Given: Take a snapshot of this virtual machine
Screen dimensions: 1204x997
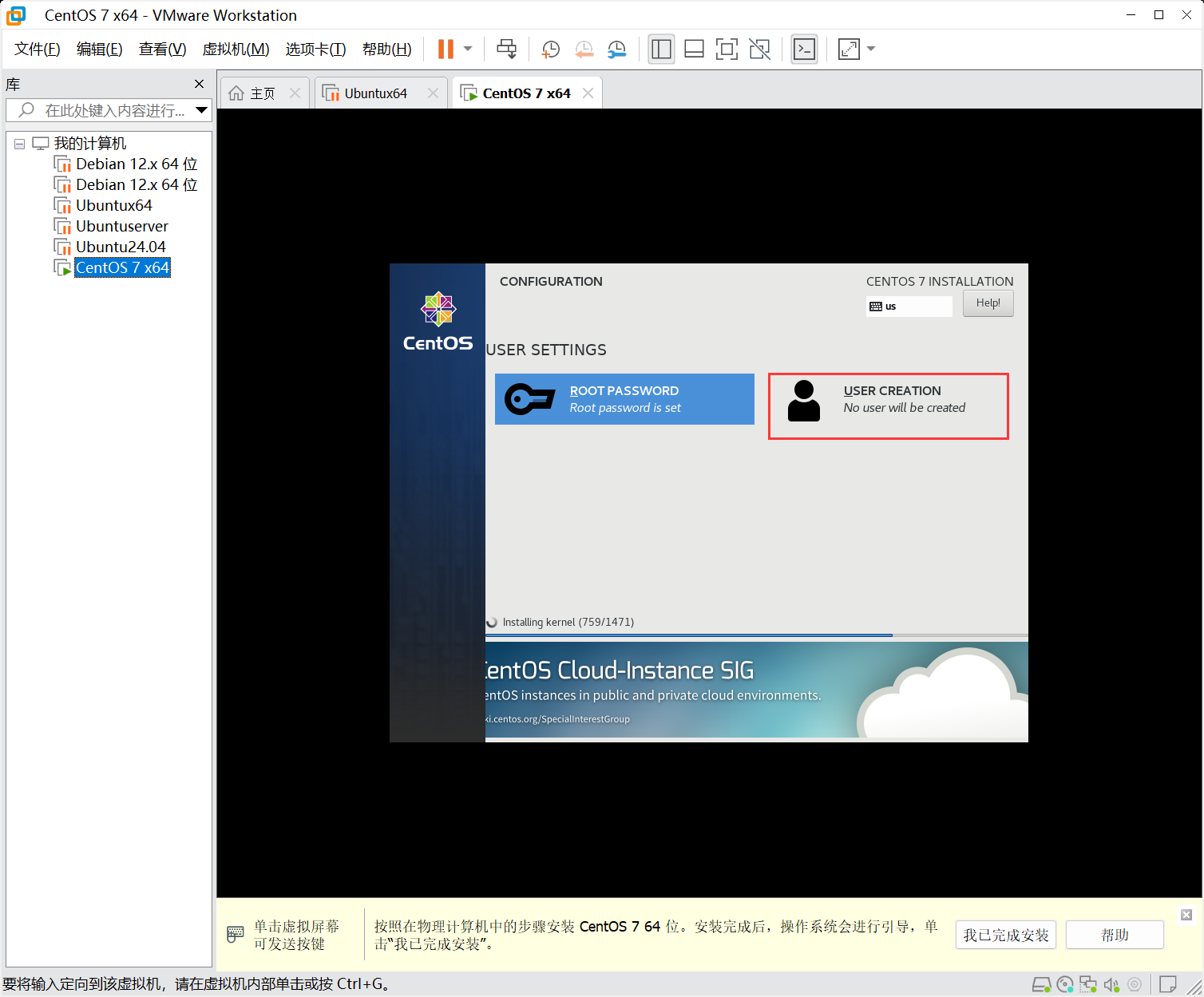Looking at the screenshot, I should coord(550,49).
